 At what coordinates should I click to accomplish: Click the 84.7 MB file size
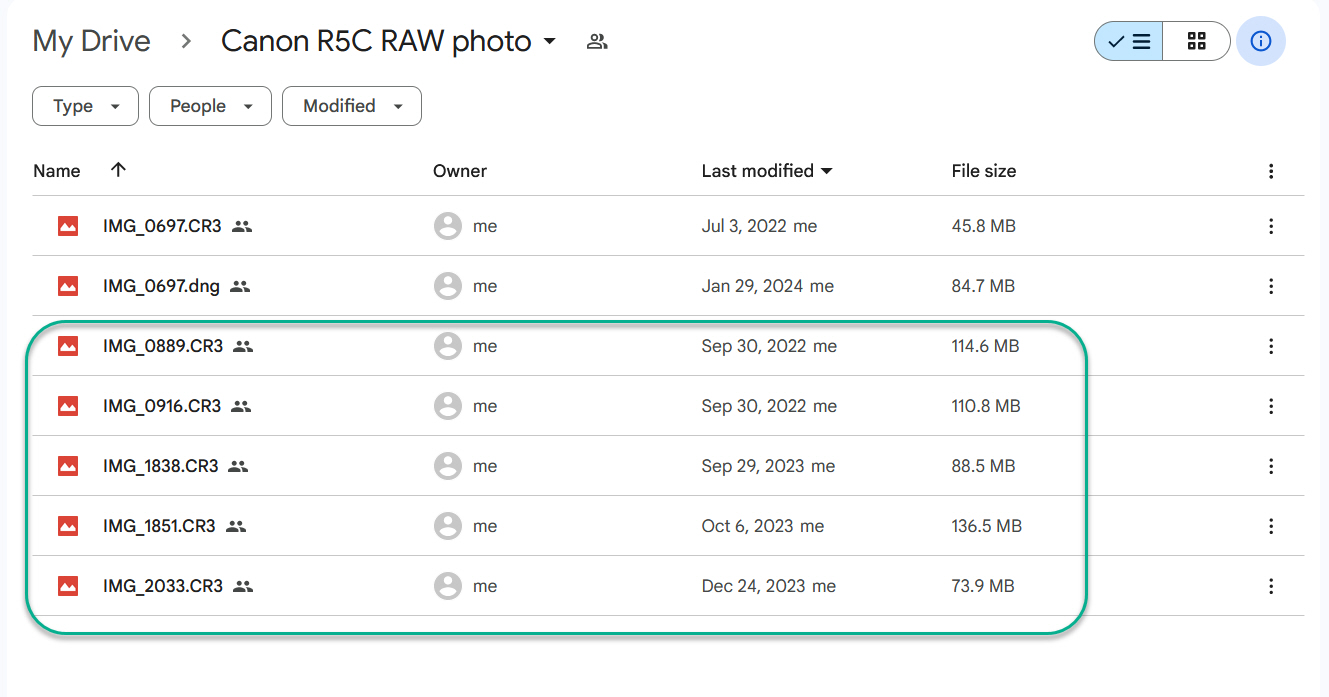pyautogui.click(x=983, y=286)
